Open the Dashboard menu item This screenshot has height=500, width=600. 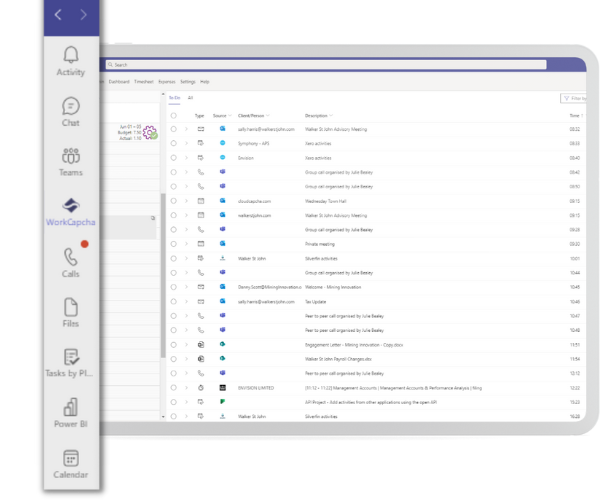[119, 81]
